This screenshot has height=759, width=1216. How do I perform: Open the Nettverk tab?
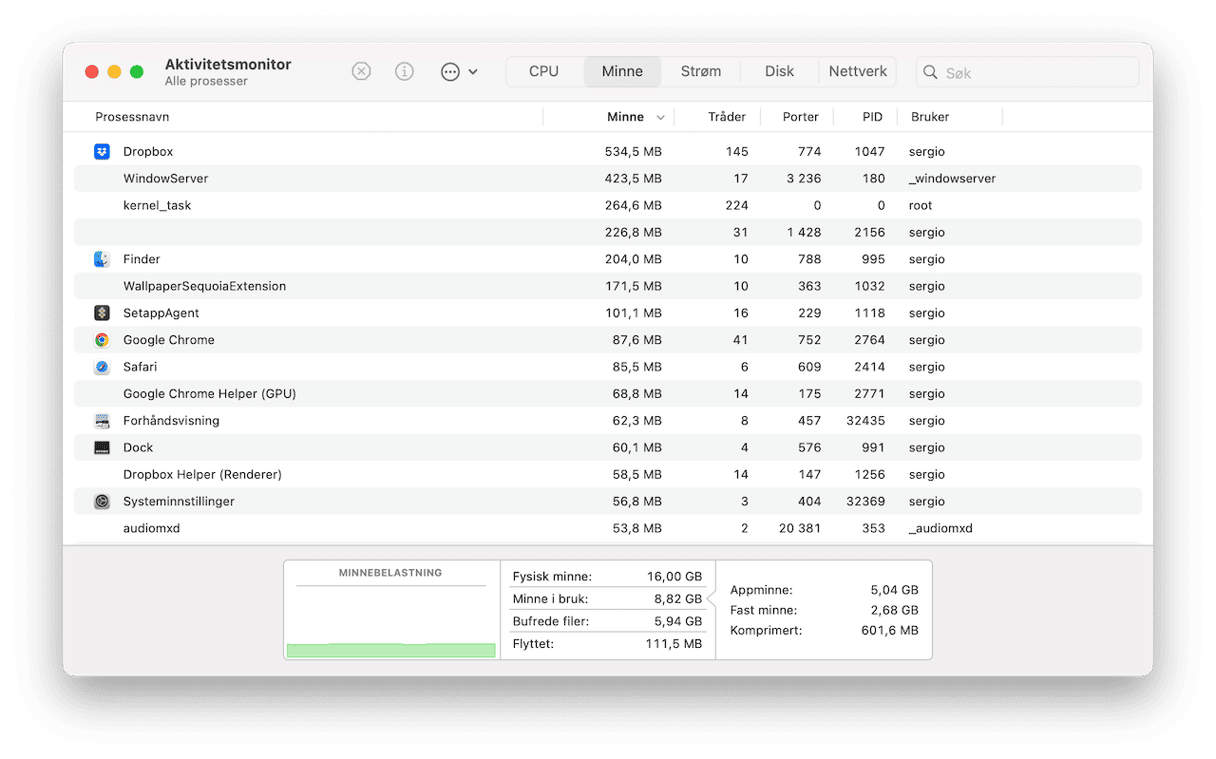click(858, 72)
